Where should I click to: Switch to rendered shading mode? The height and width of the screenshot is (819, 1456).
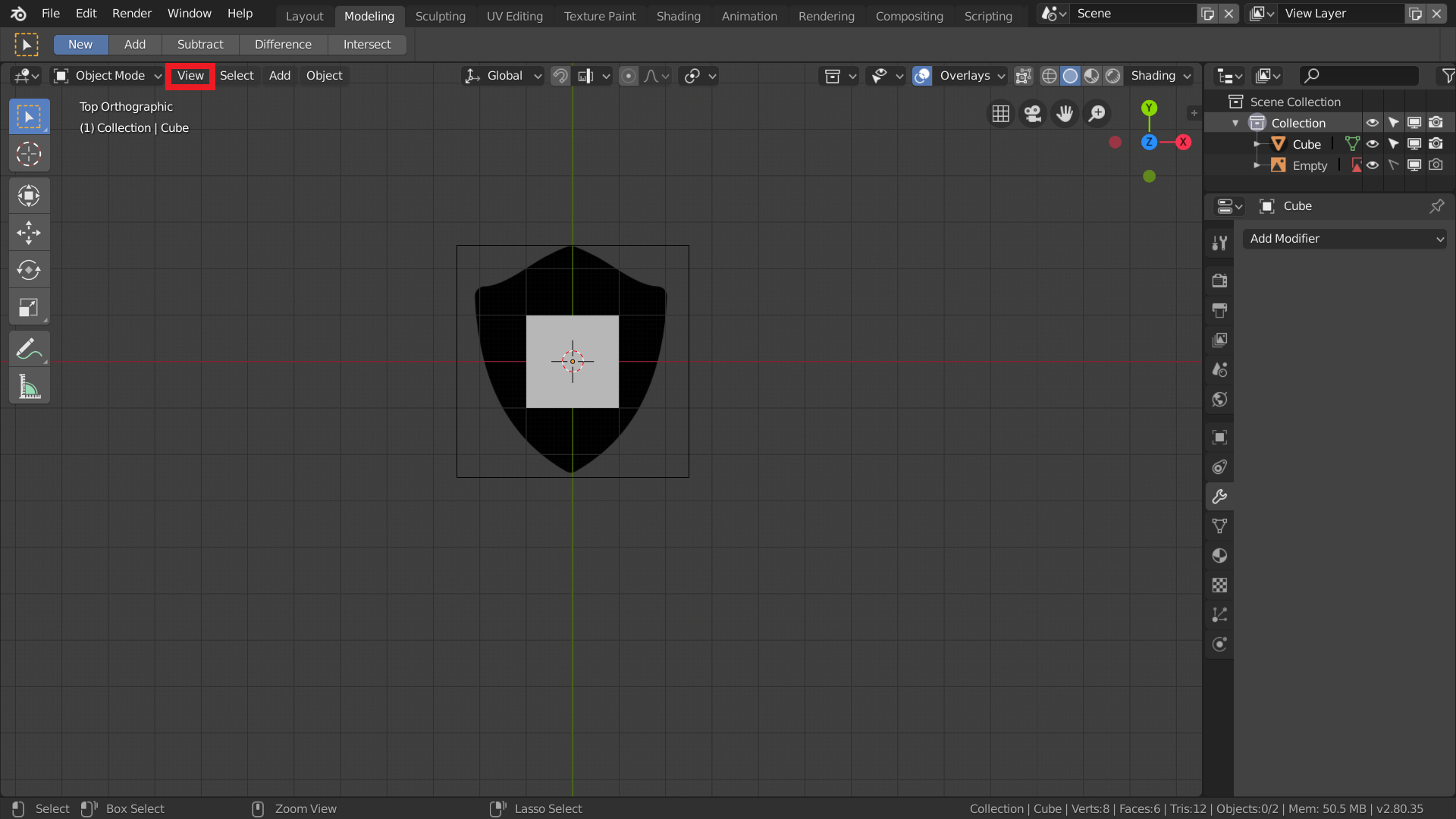pos(1113,76)
